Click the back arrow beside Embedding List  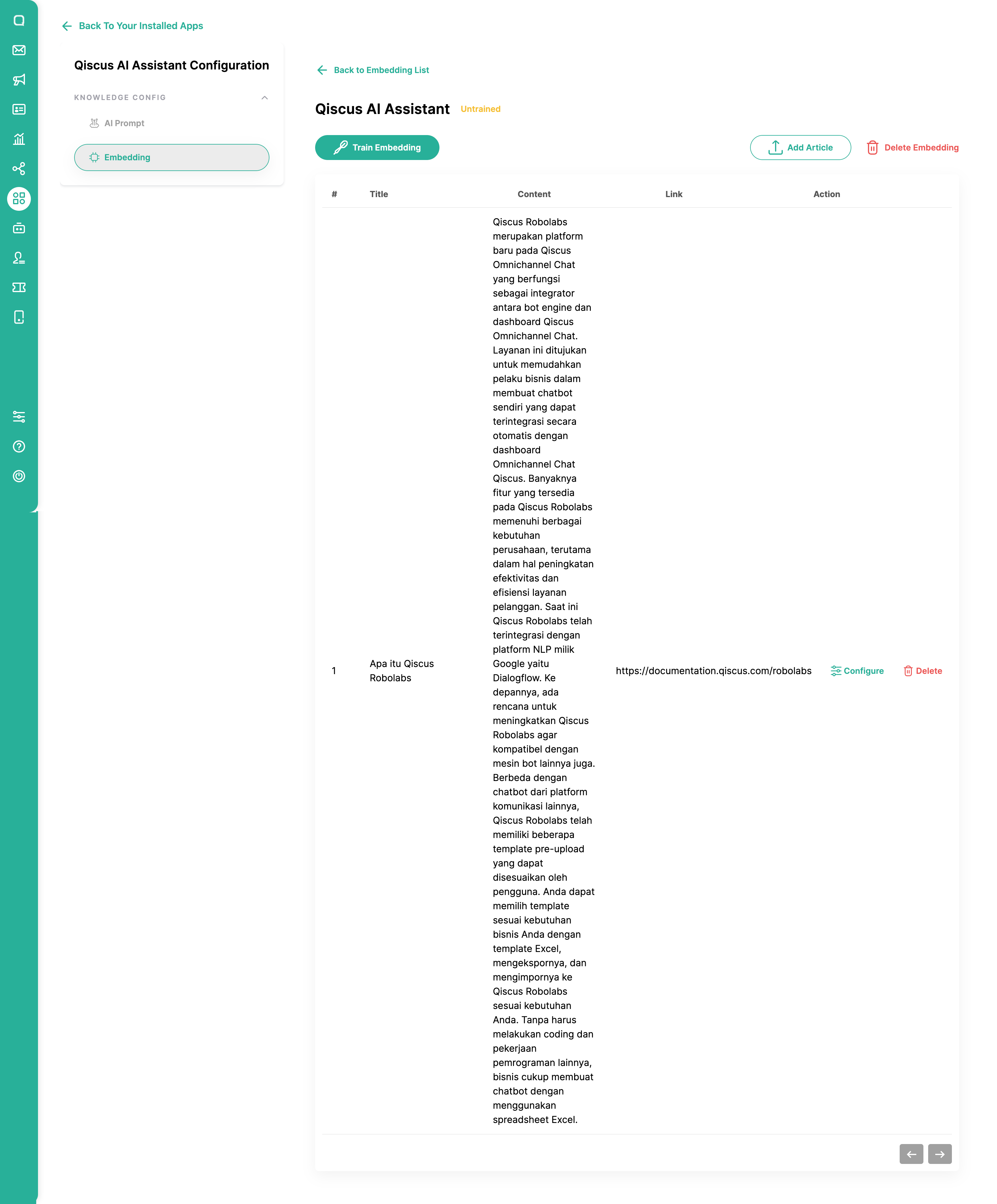[x=322, y=70]
